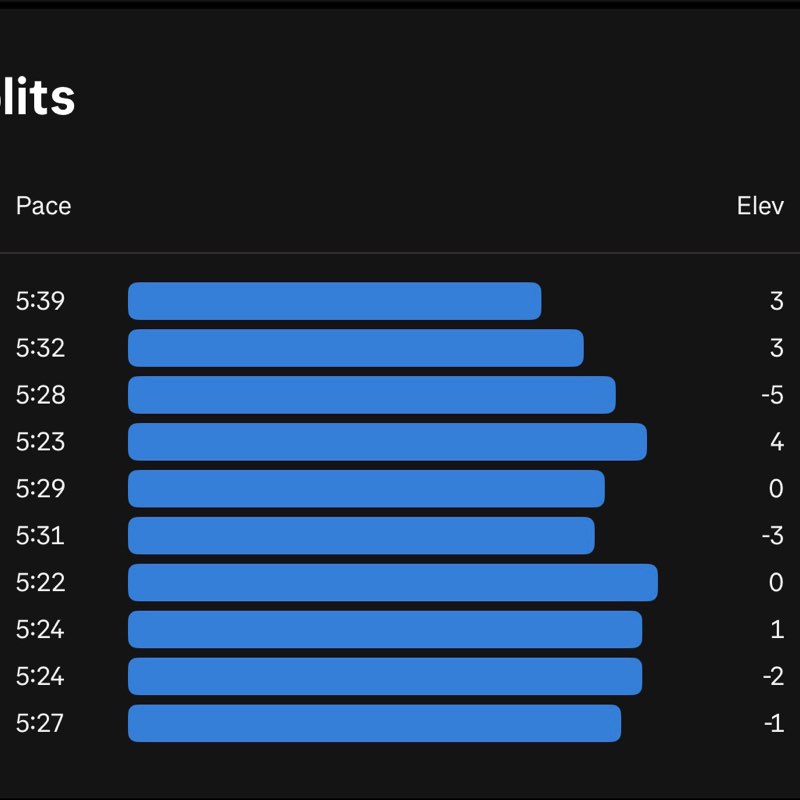Viewport: 800px width, 800px height.
Task: Click the elevation value 1
Action: [x=777, y=630]
